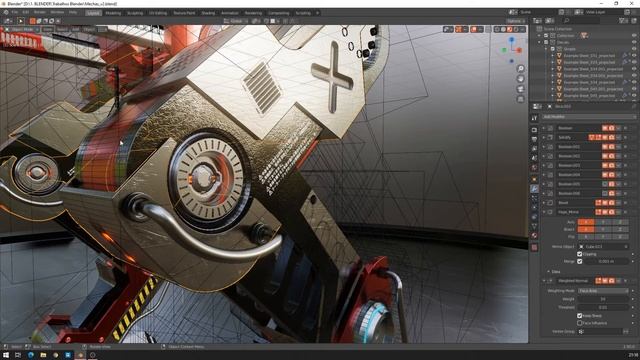Toggle visibility of the Collection row
Viewport: 640px width, 360px height.
coord(634,36)
